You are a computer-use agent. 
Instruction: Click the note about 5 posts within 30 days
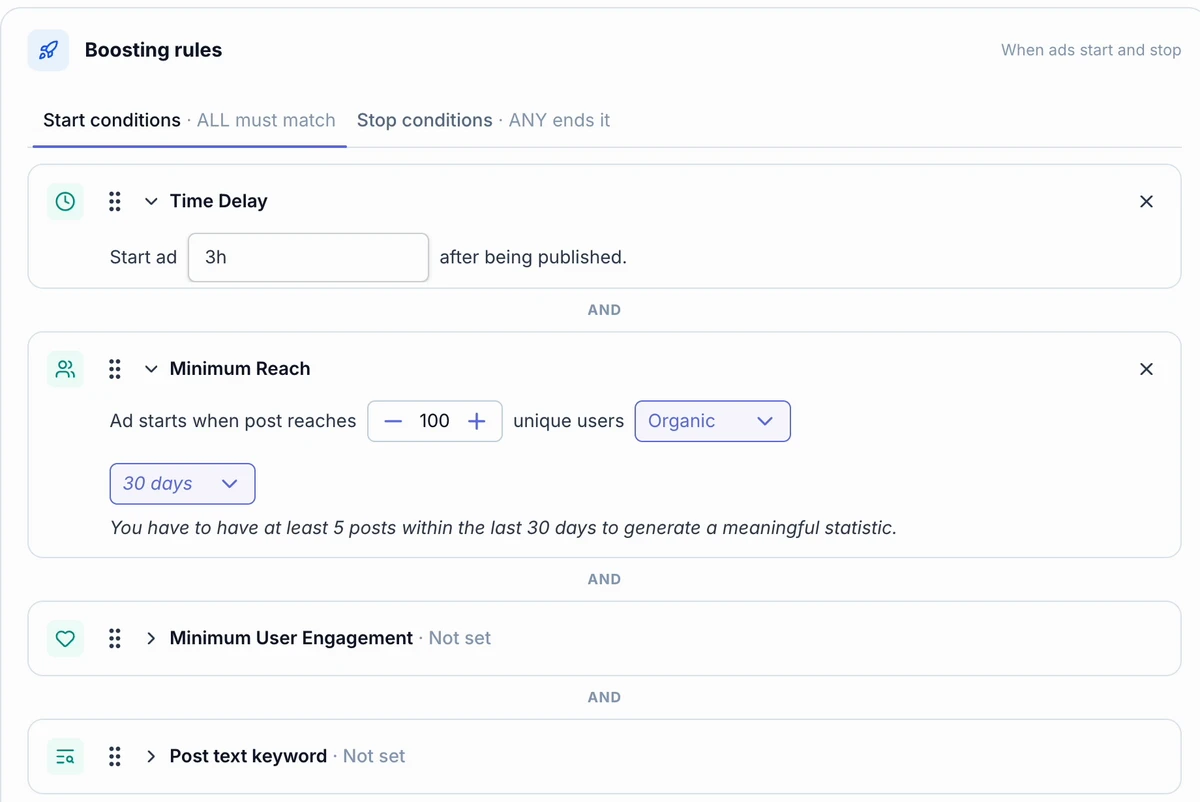point(503,527)
